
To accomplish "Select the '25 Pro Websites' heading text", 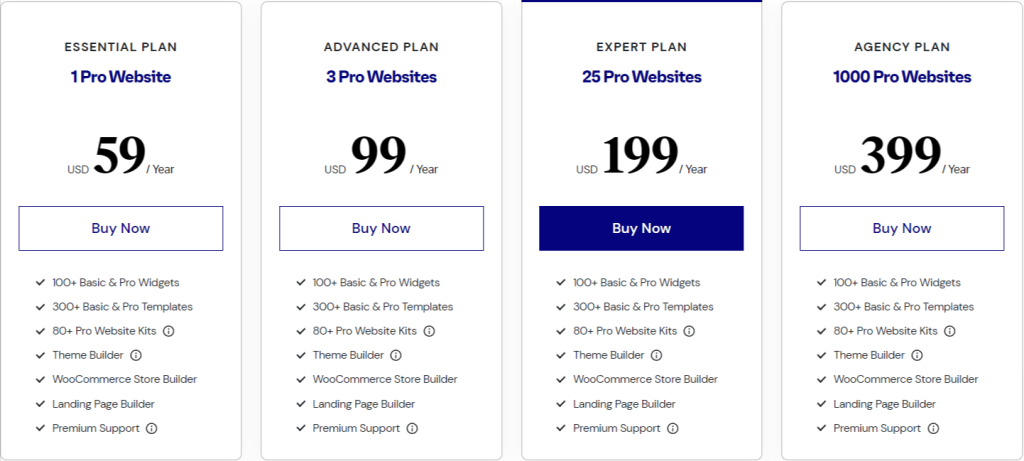I will point(641,77).
